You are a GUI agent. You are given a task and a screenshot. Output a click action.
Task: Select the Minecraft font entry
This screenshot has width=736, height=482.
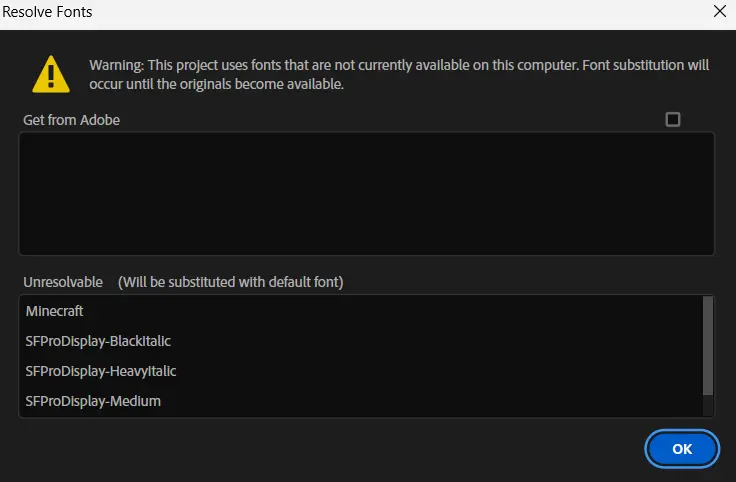coord(55,311)
